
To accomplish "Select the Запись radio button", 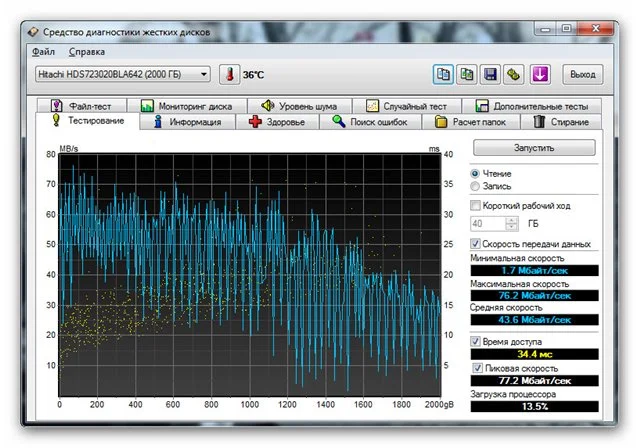I will [475, 185].
